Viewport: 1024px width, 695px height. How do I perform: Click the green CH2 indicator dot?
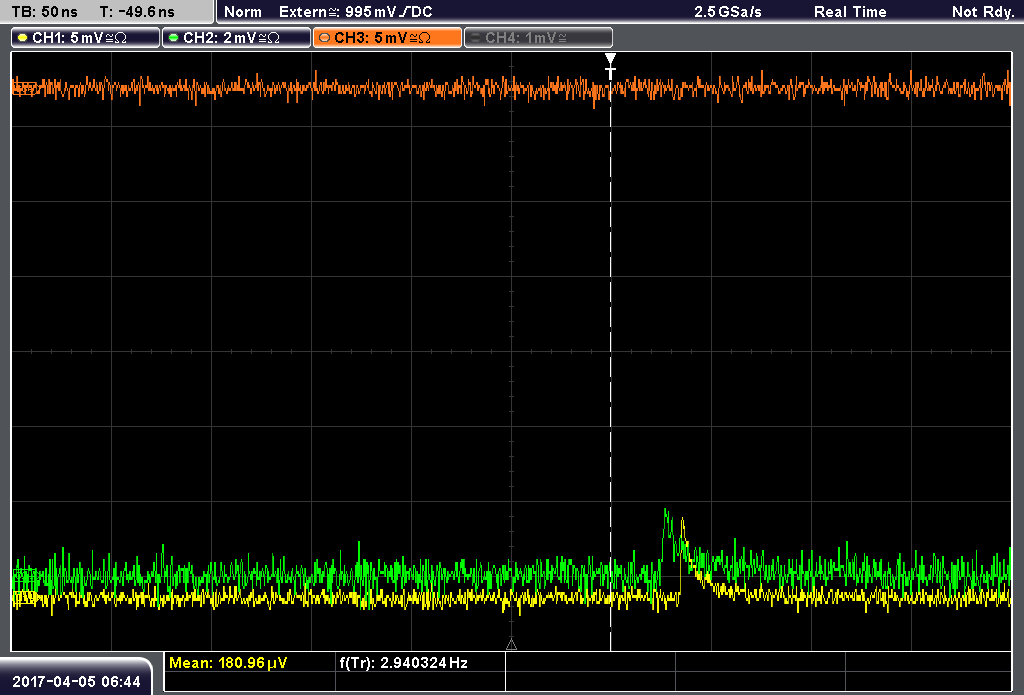pyautogui.click(x=174, y=38)
